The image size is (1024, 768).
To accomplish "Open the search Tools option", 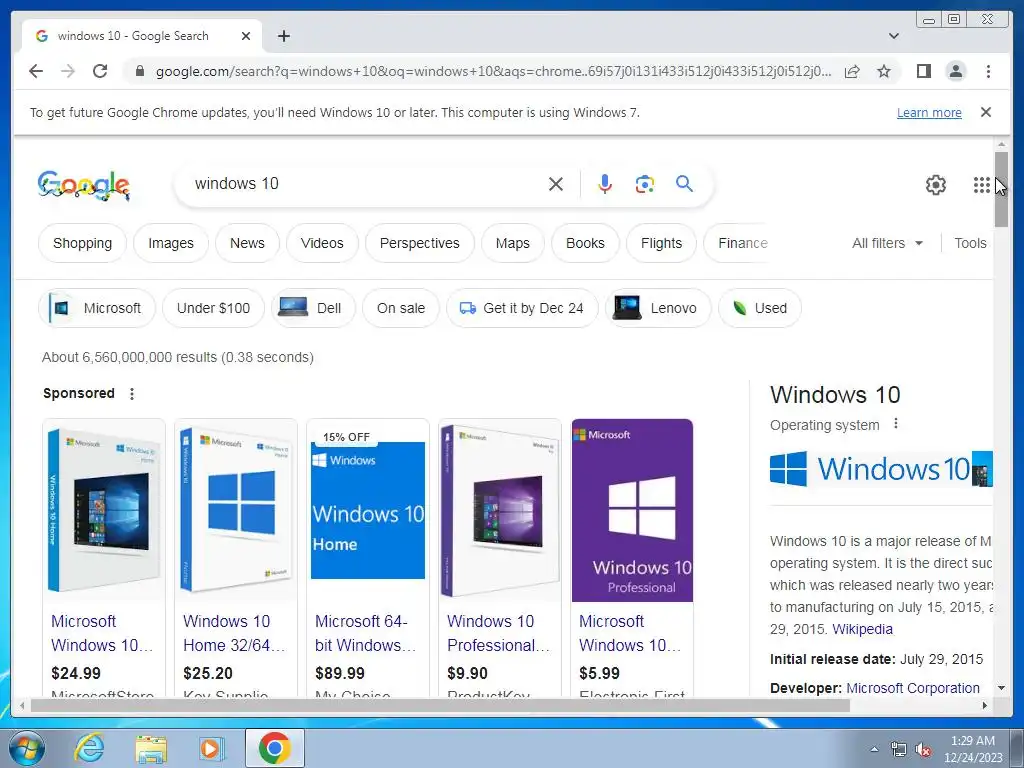I will (970, 243).
